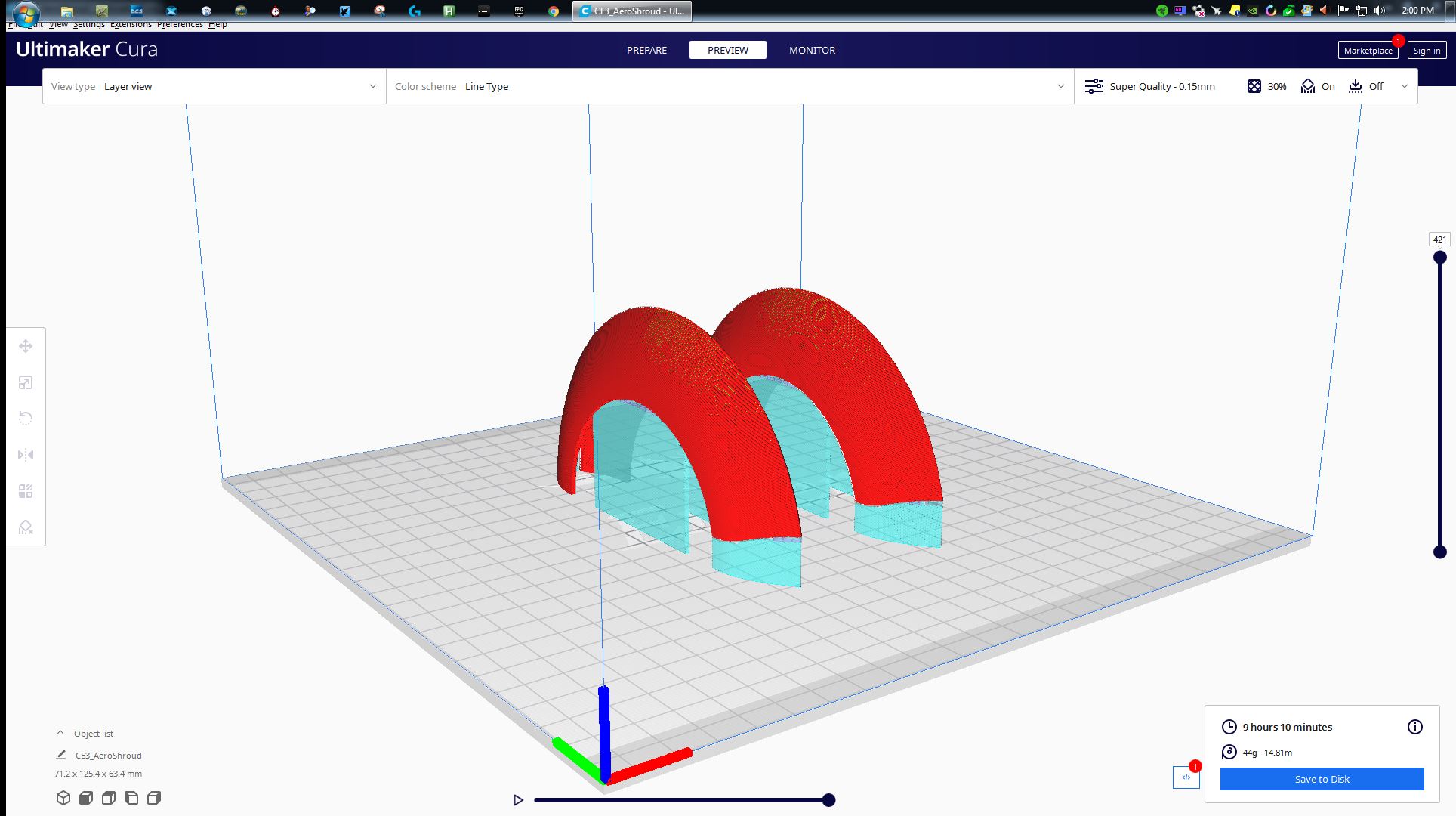Select CE3_AeroShroud in the object list
Screen dimensions: 1456x816
pos(108,755)
